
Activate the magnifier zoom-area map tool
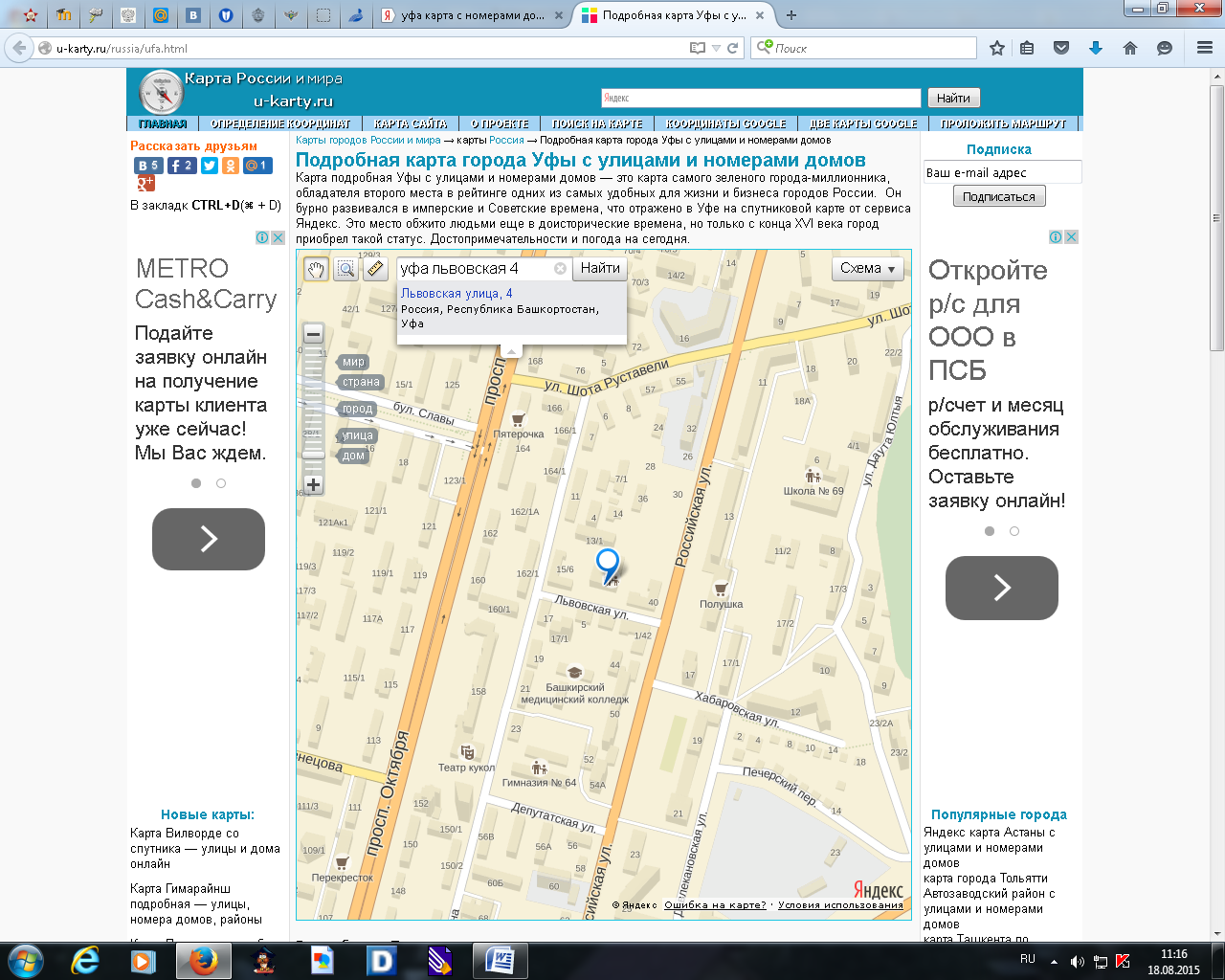(345, 269)
